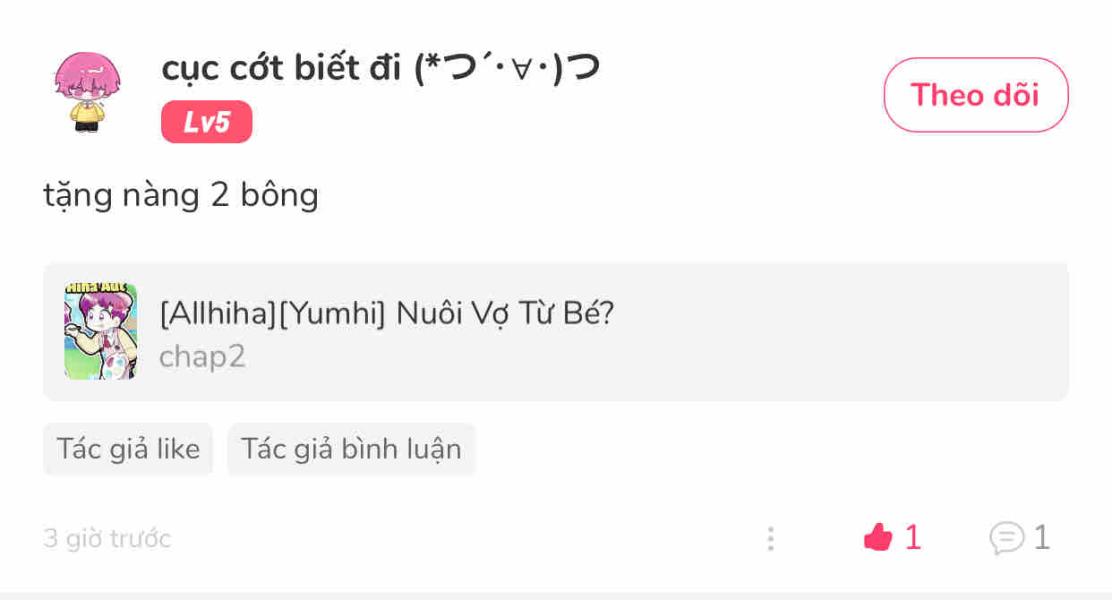Click the 3 giờ trước timestamp
Image resolution: width=1112 pixels, height=600 pixels.
pyautogui.click(x=107, y=538)
